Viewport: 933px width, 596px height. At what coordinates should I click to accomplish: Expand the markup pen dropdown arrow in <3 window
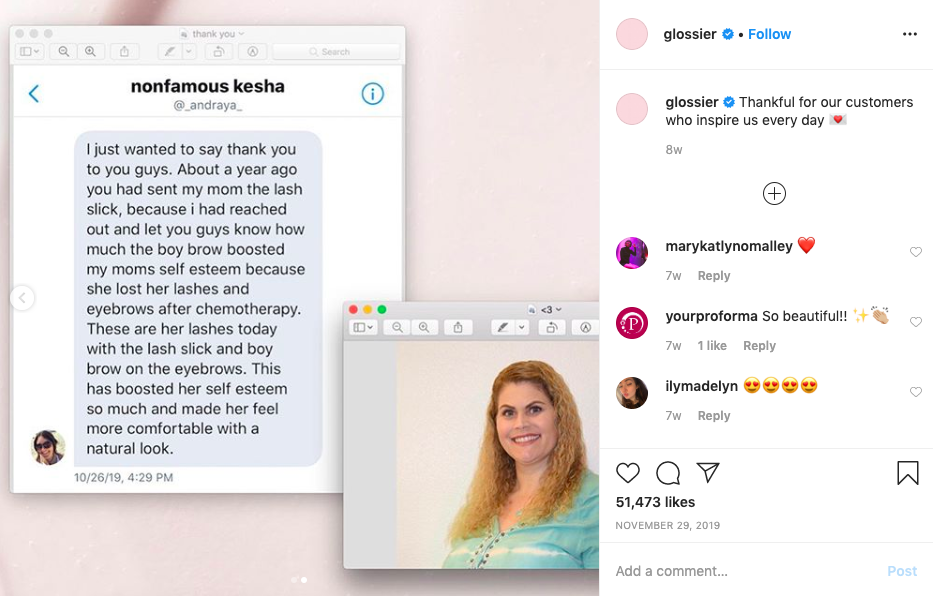tap(522, 327)
